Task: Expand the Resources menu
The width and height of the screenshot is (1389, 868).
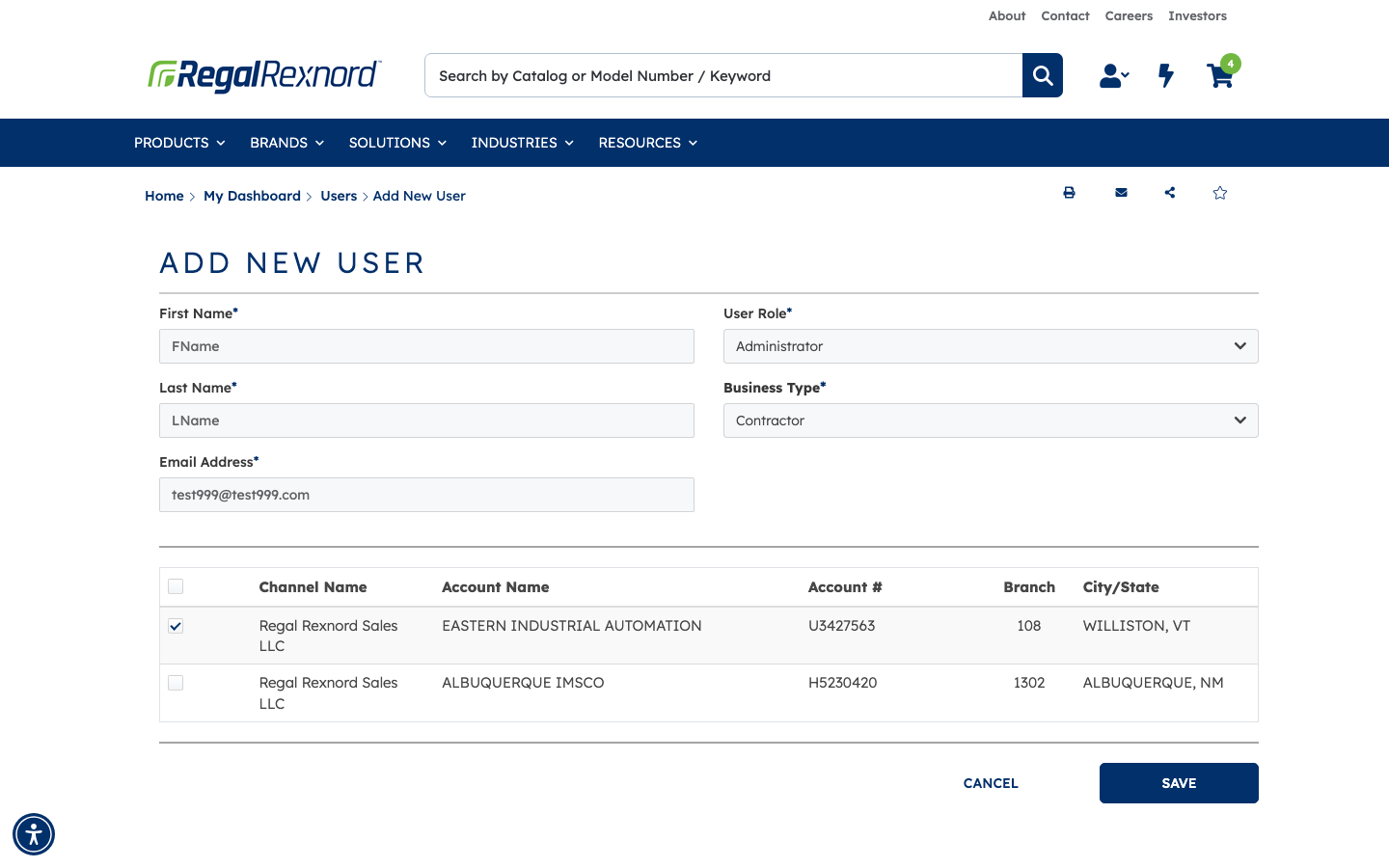Action: 647,143
